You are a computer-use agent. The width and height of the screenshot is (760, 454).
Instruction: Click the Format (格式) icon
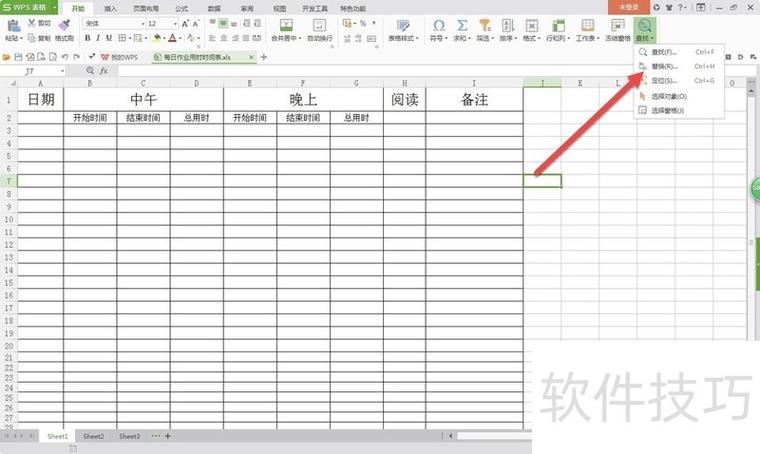click(532, 25)
